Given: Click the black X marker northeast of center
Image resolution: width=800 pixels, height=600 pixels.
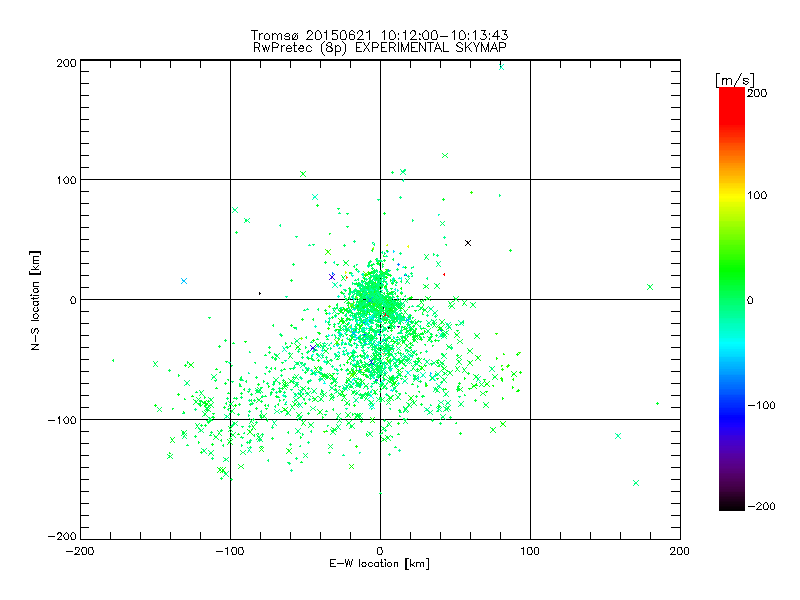Looking at the screenshot, I should (468, 243).
